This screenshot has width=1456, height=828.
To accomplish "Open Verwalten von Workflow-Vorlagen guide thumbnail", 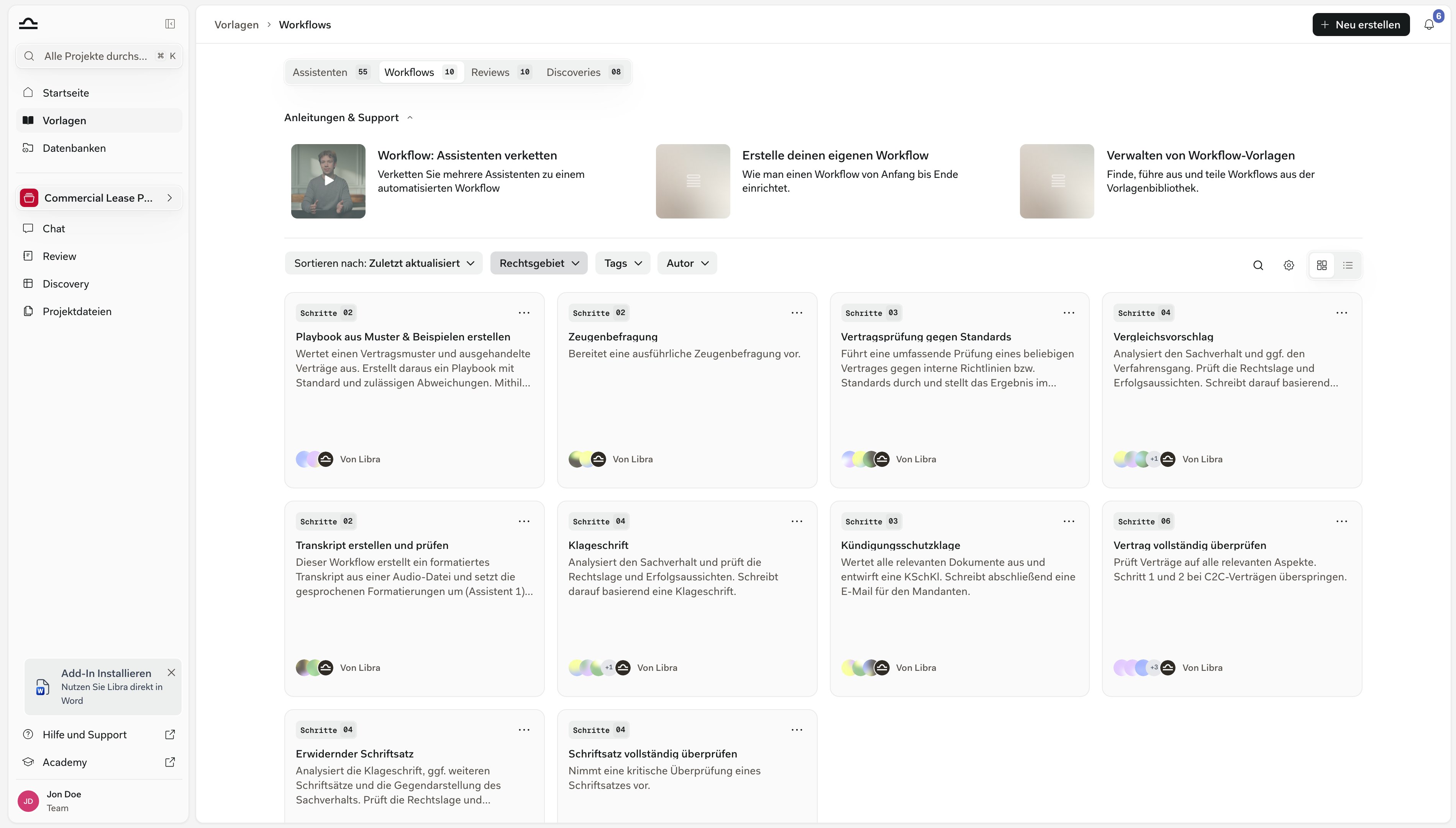I will click(1056, 181).
